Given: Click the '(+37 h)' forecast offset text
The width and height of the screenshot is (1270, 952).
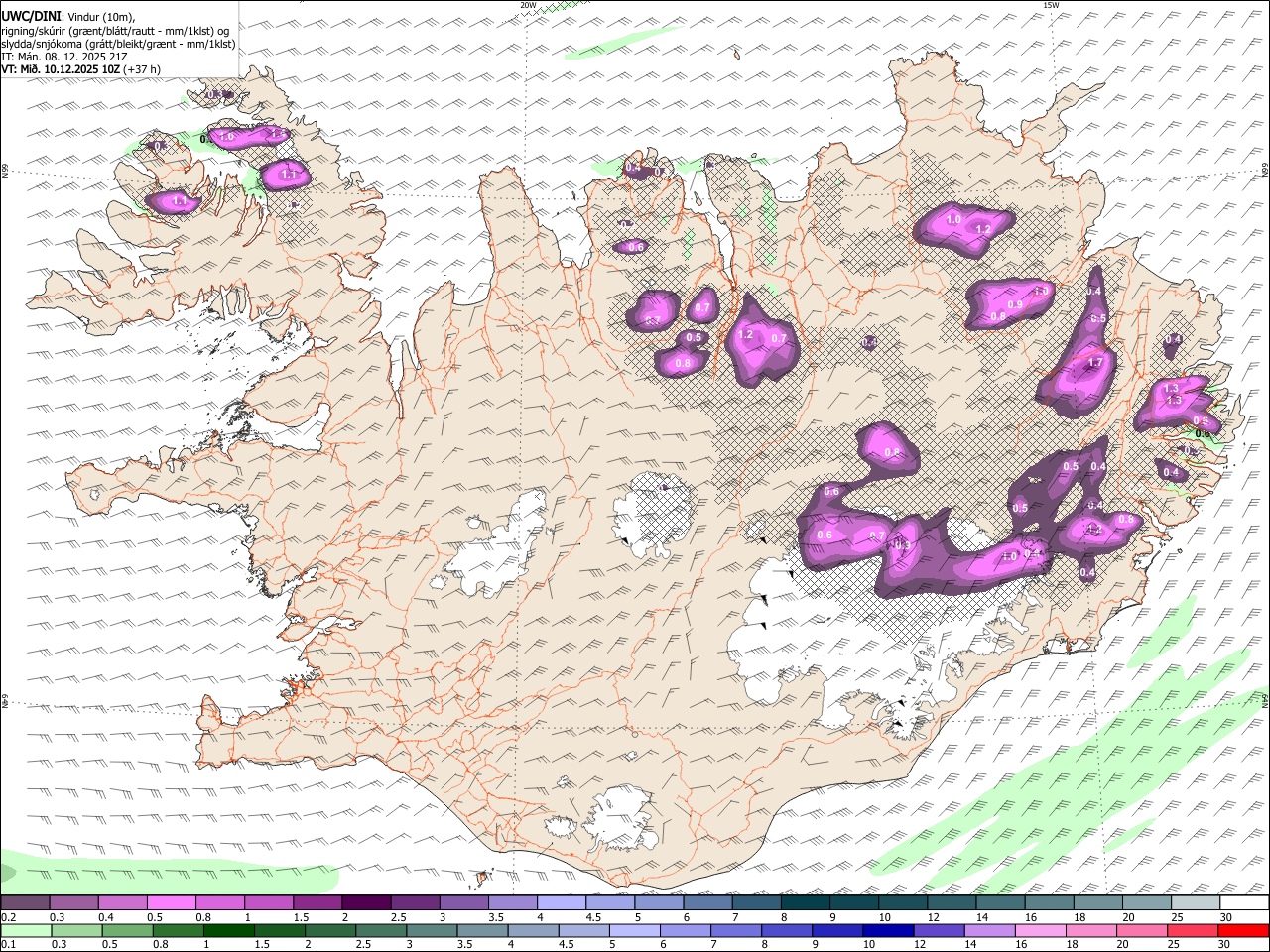Looking at the screenshot, I should tap(142, 69).
